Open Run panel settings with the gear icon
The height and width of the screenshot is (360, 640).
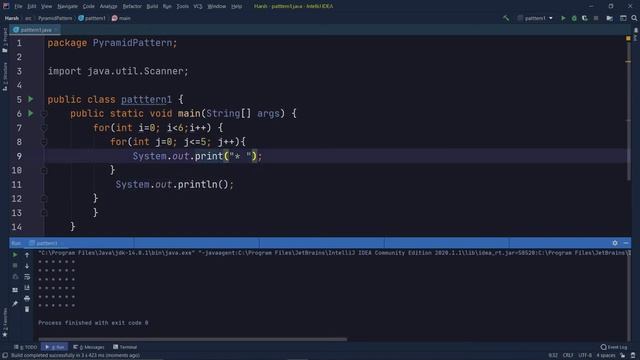[615, 243]
